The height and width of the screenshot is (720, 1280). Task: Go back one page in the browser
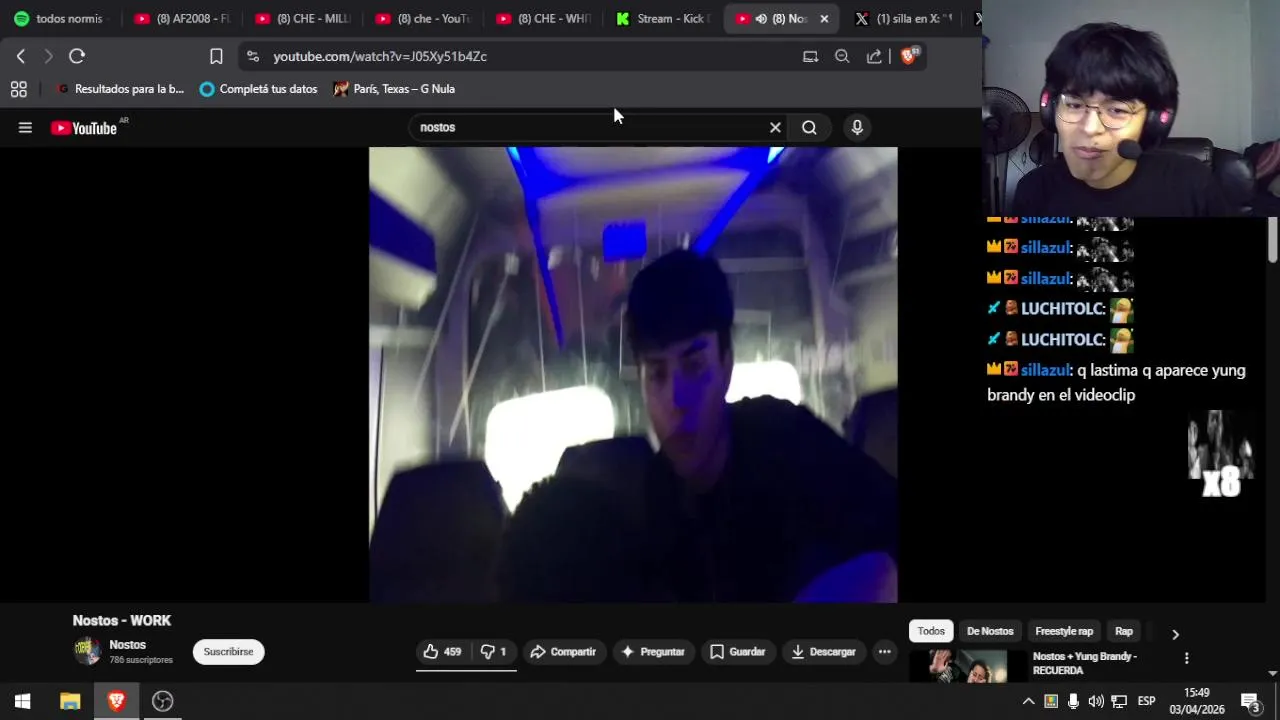click(x=20, y=56)
